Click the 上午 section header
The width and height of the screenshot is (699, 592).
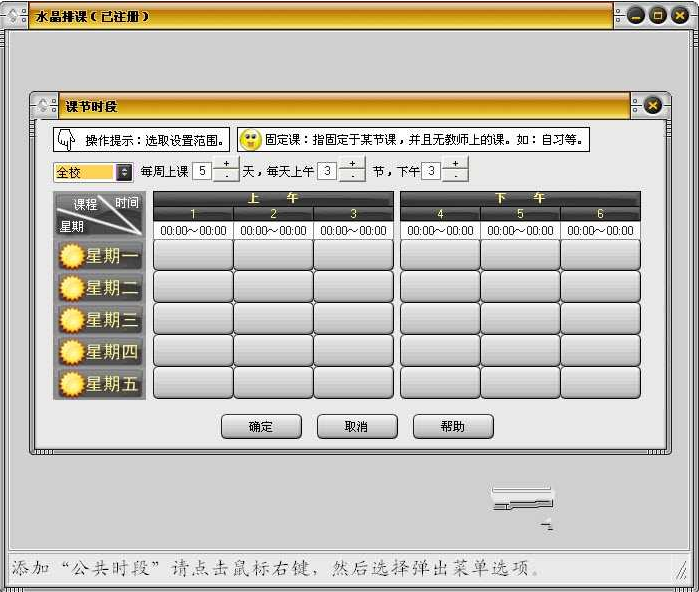(273, 199)
